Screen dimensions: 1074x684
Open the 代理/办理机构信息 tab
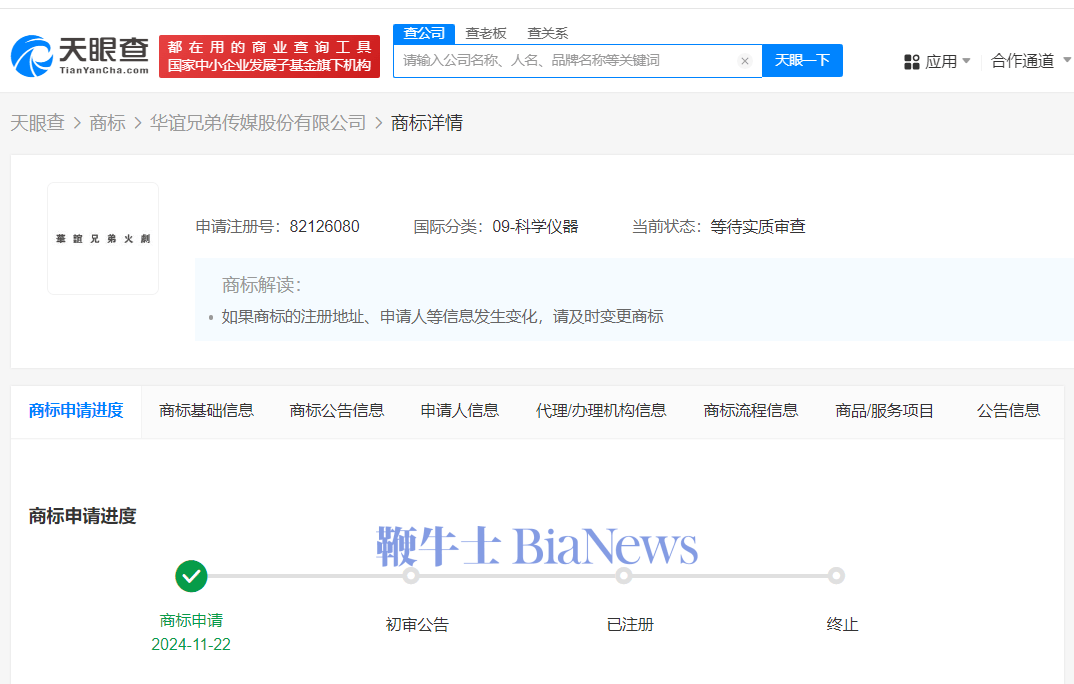[601, 411]
